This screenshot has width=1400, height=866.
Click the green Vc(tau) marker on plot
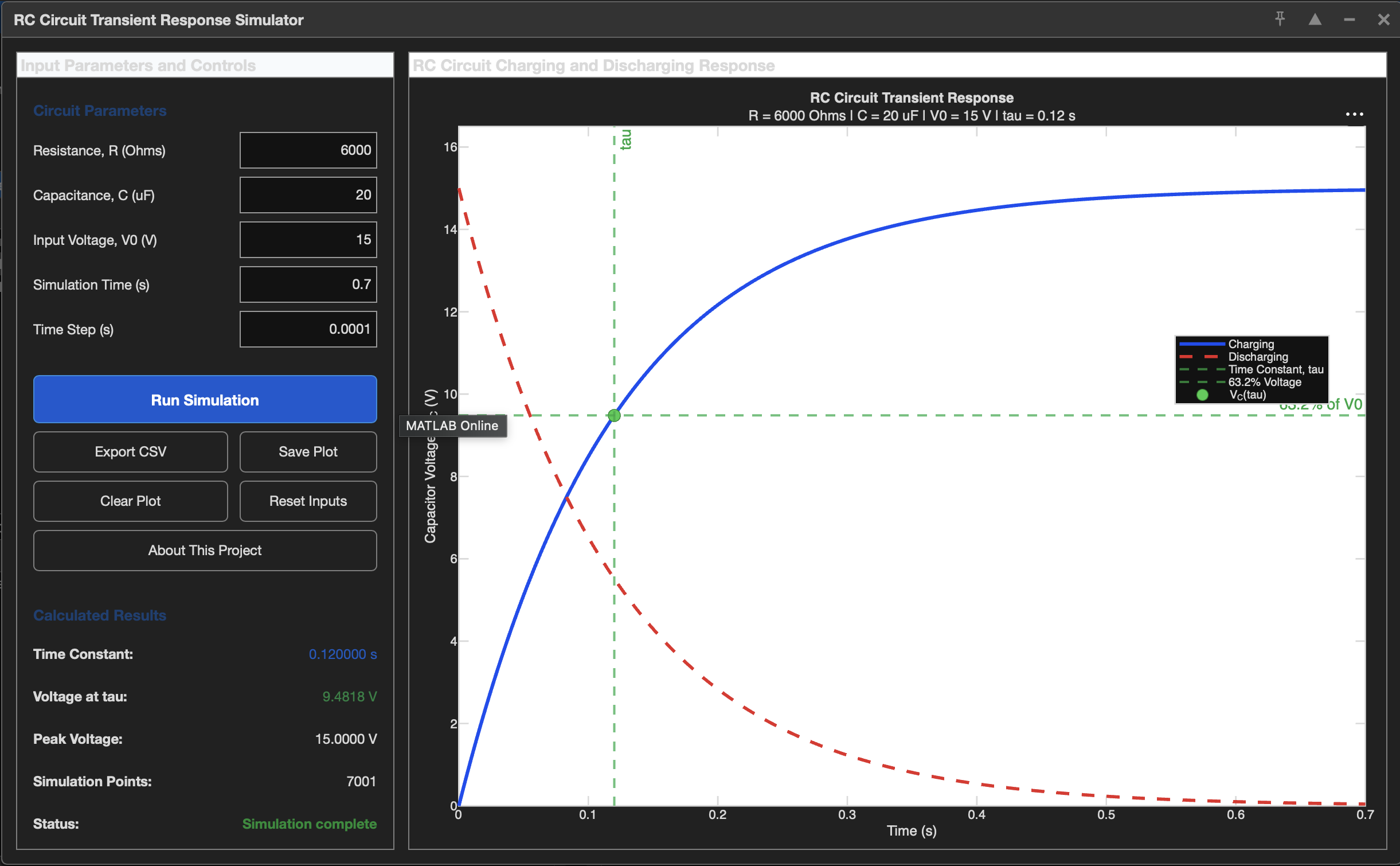tap(614, 415)
